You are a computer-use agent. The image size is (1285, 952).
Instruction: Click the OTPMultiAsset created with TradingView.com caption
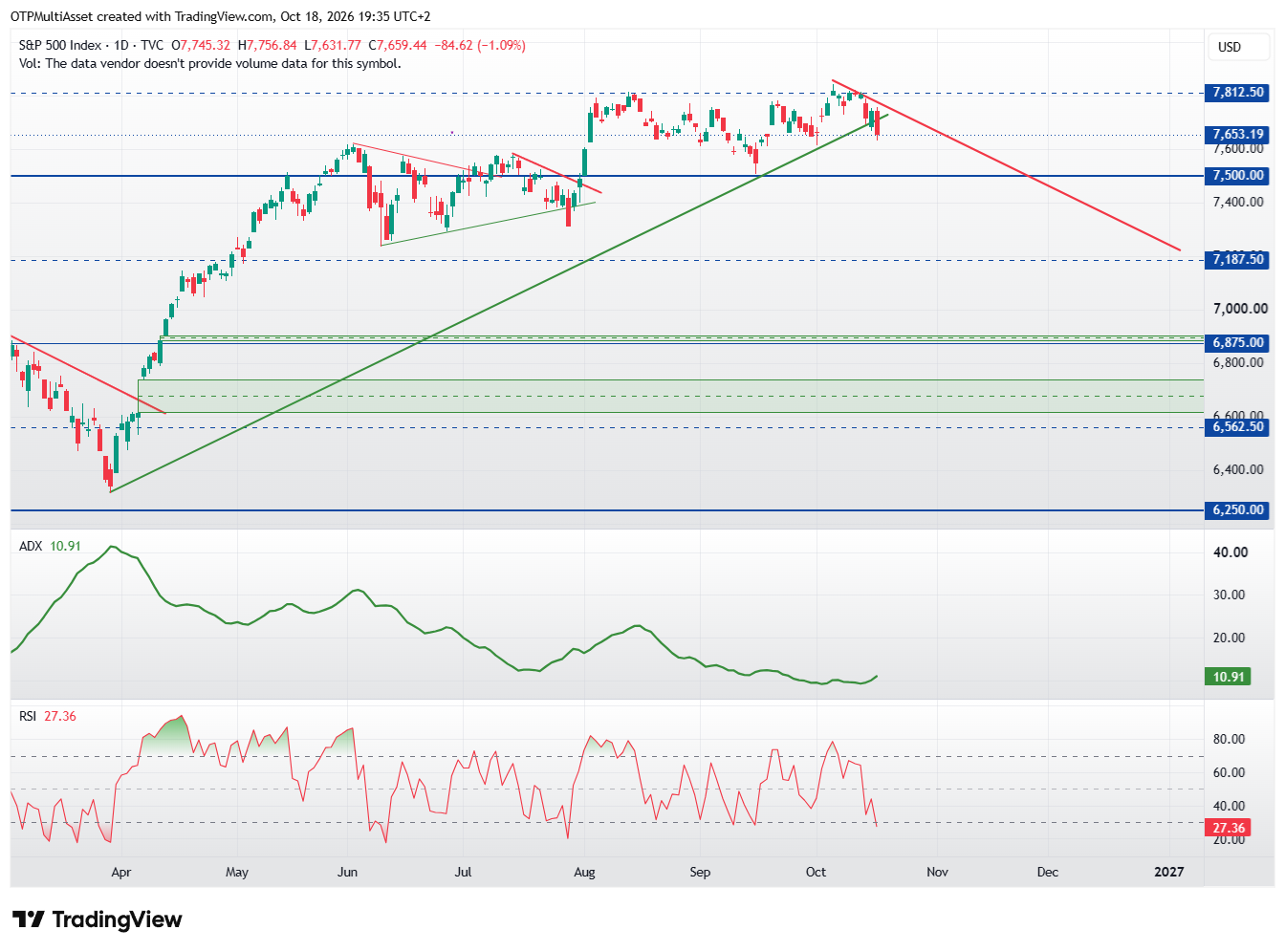pos(221,16)
